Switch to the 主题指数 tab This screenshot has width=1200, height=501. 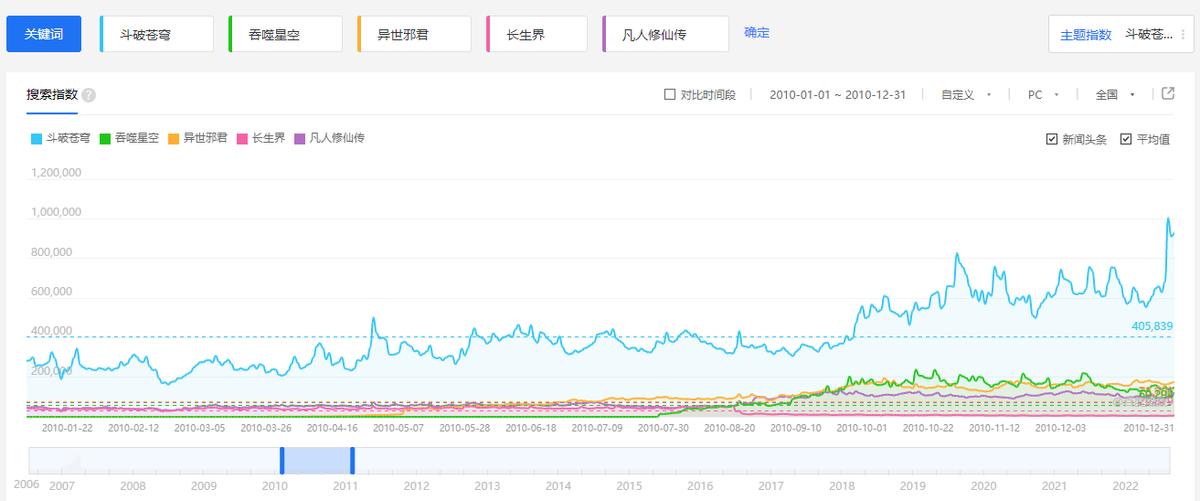pyautogui.click(x=1086, y=34)
